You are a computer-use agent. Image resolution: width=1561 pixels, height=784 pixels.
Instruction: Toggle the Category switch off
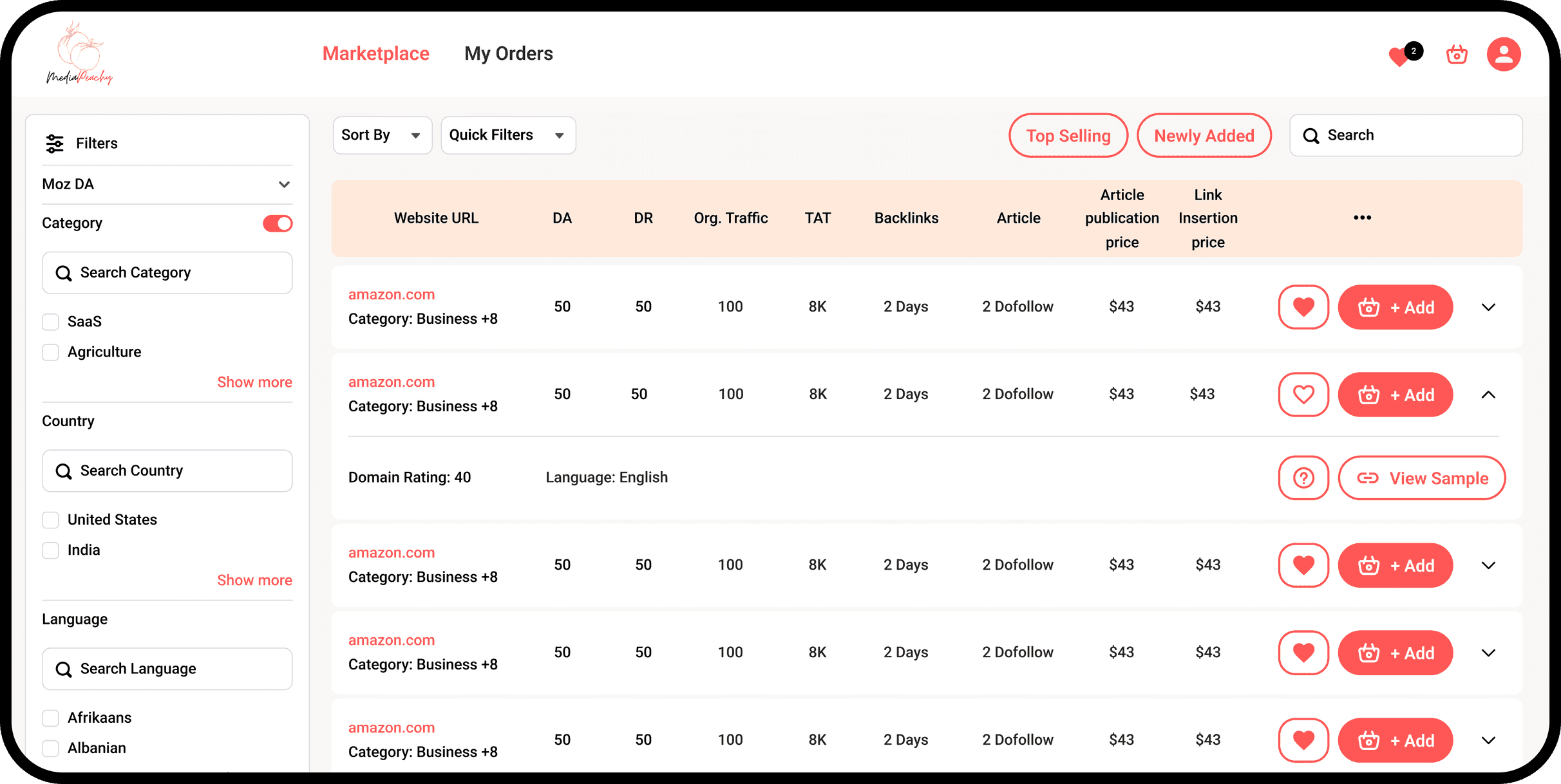click(x=278, y=223)
